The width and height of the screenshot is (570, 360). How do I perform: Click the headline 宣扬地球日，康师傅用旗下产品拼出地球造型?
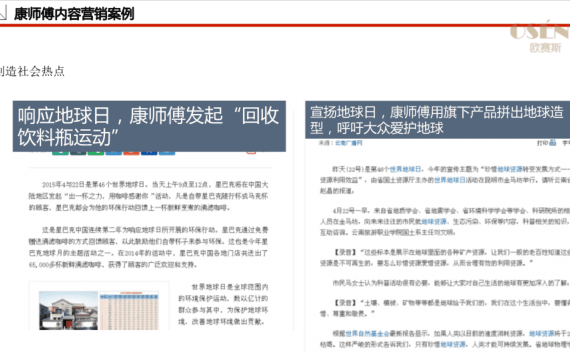click(437, 120)
